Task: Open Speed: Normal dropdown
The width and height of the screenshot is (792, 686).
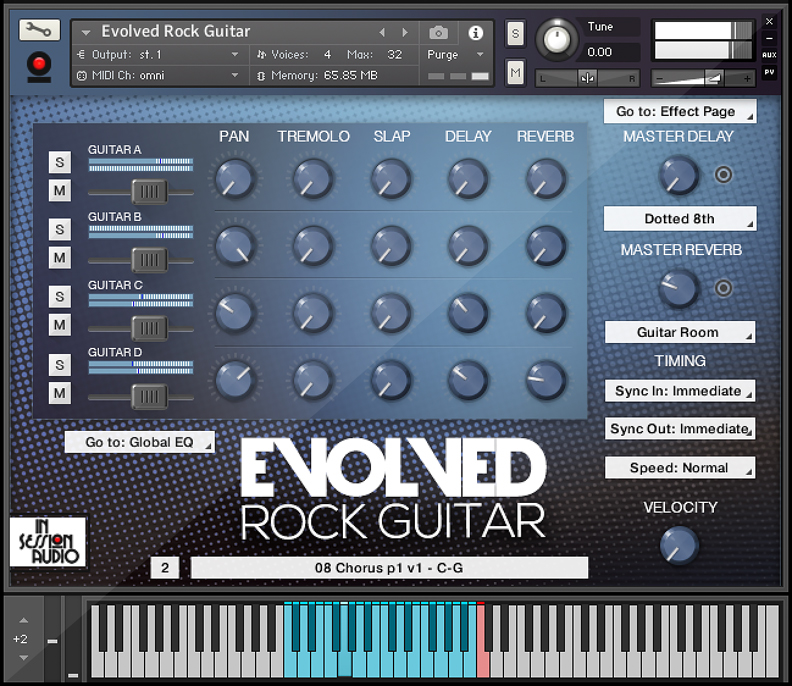Action: pyautogui.click(x=680, y=468)
